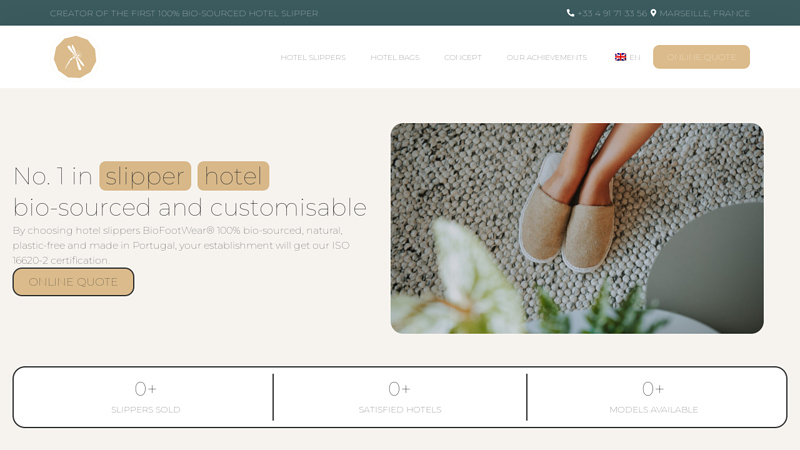Click the top banner bio-sourced slipper tagline

point(184,13)
